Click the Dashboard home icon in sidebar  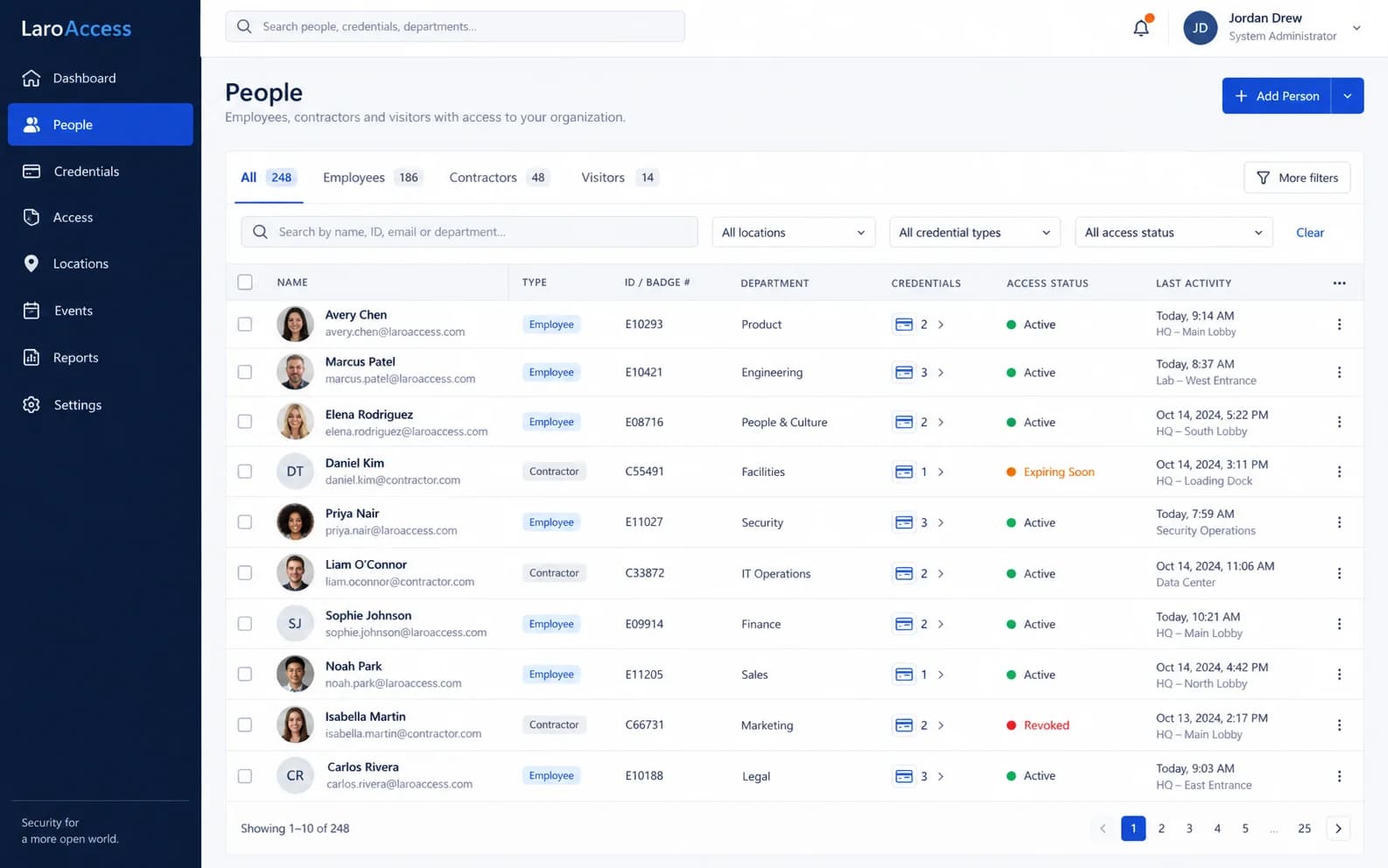click(32, 78)
